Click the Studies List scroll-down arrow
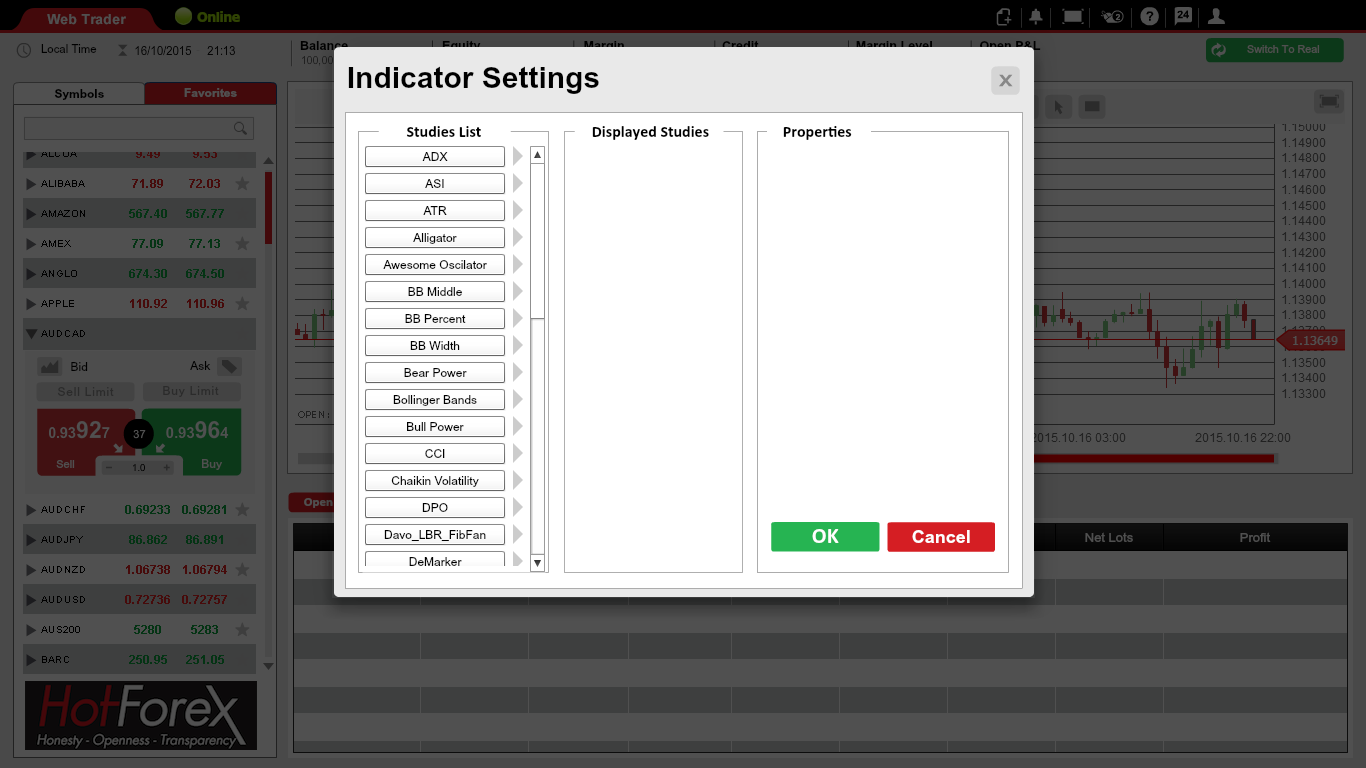The width and height of the screenshot is (1366, 768). point(537,563)
